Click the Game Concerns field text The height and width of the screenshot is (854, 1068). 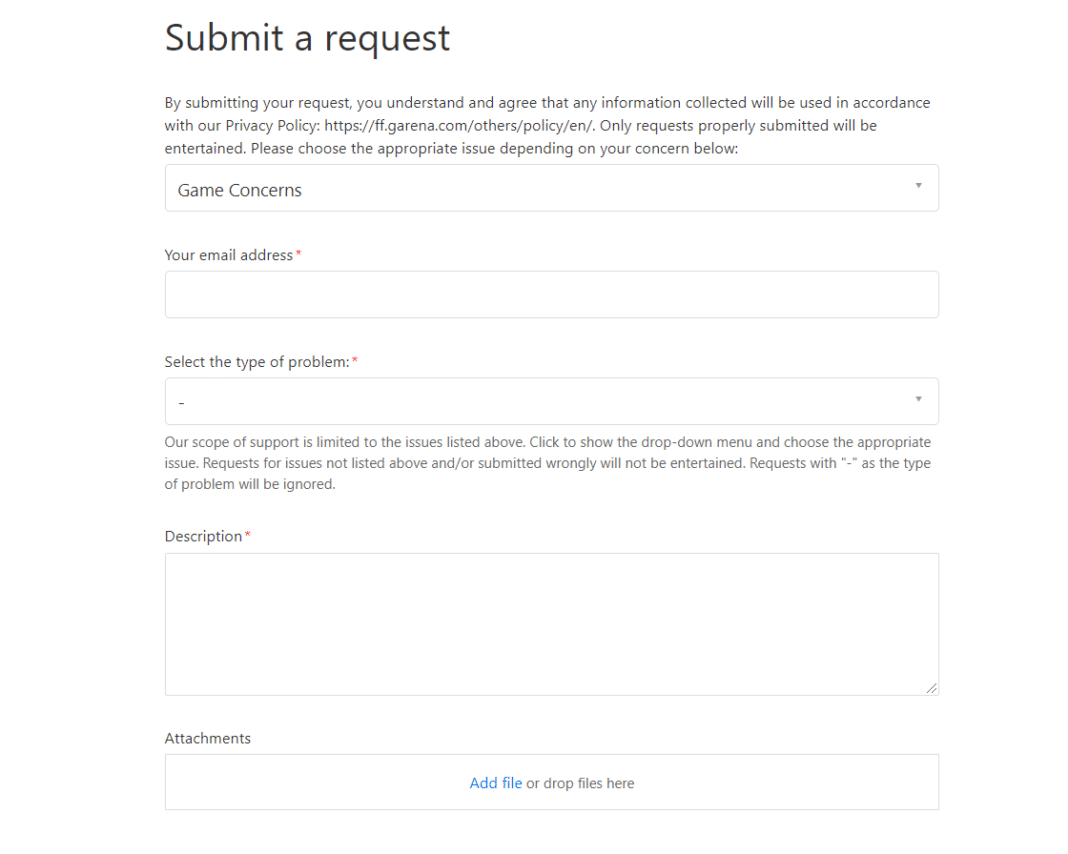point(239,189)
